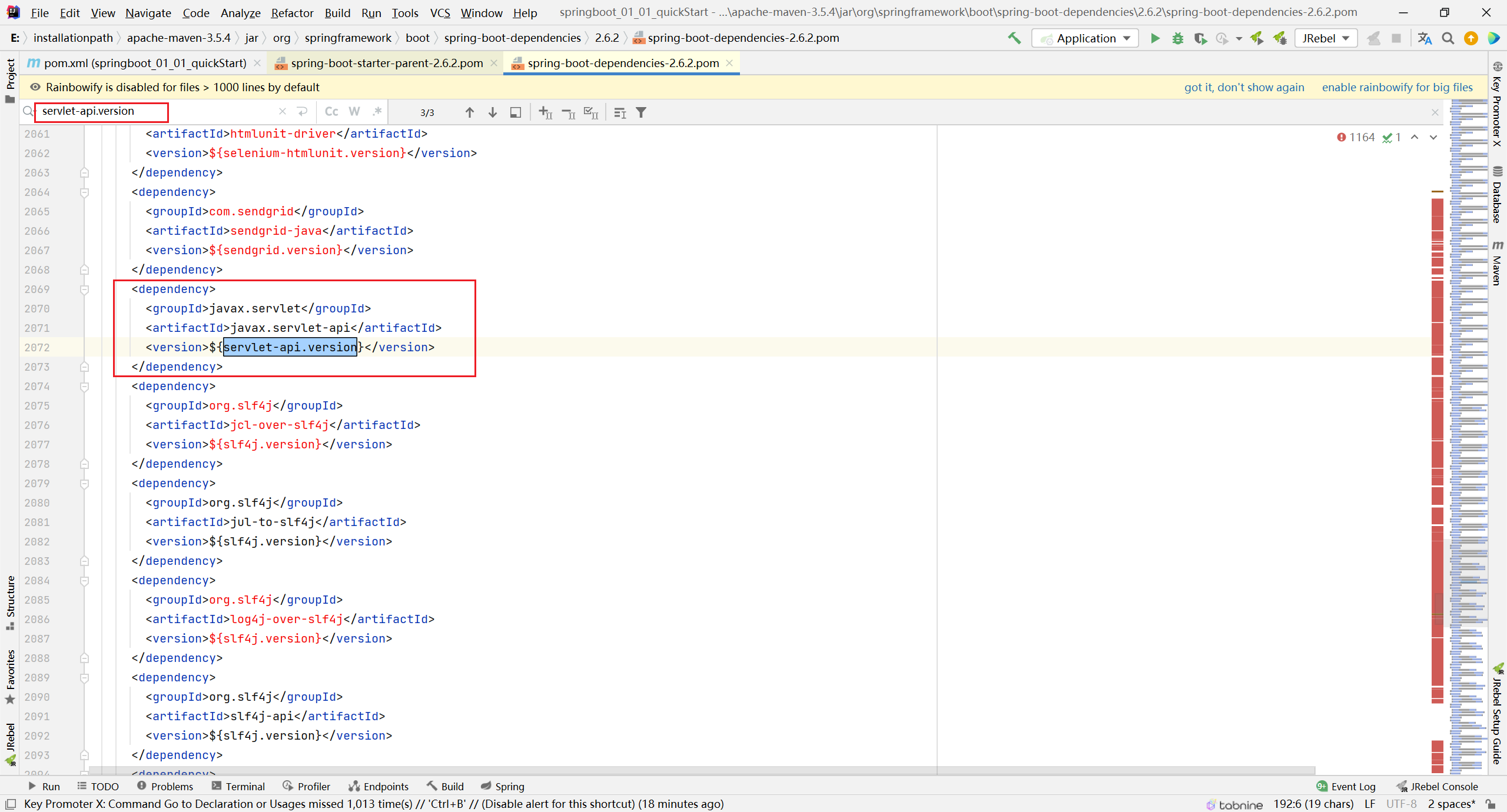Click 'enable rainbowify for big files' link
The image size is (1507, 812).
1397,87
